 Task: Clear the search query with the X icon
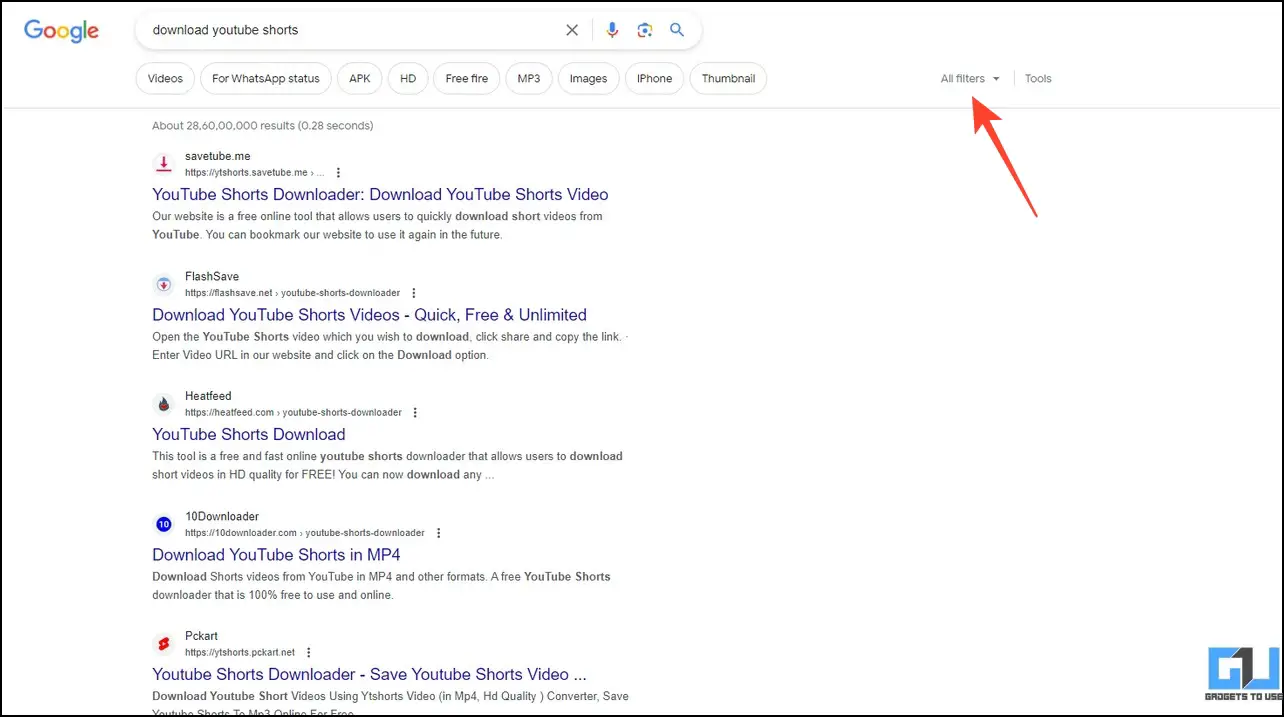click(x=572, y=30)
